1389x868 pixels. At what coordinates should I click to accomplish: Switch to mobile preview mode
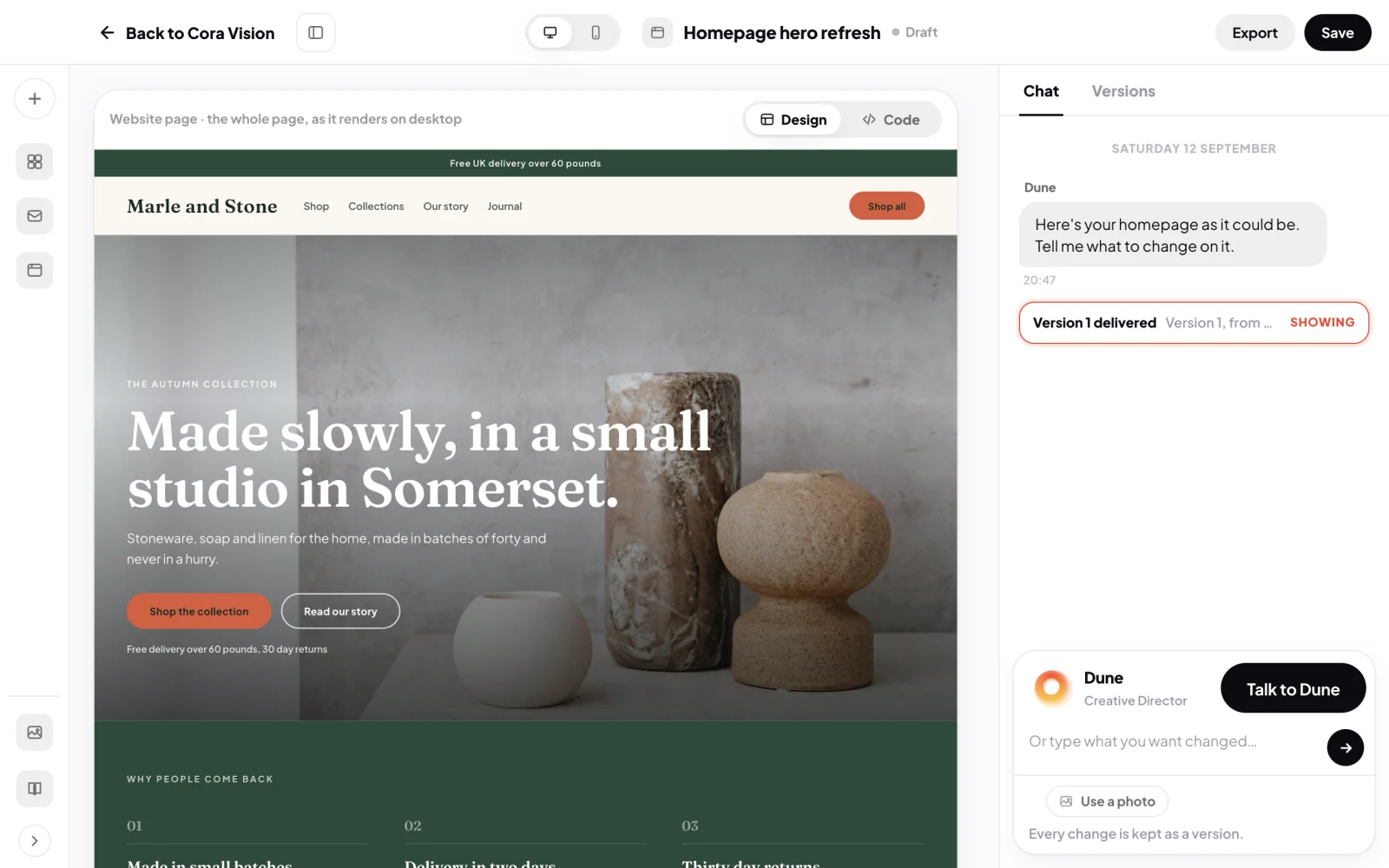[596, 33]
